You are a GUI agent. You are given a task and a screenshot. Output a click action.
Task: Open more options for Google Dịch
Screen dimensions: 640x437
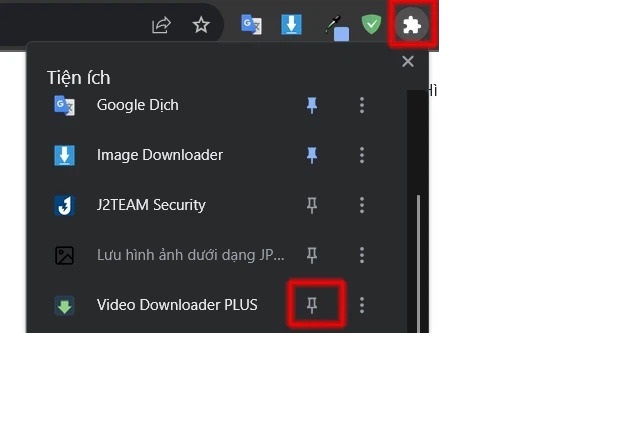[x=362, y=105]
